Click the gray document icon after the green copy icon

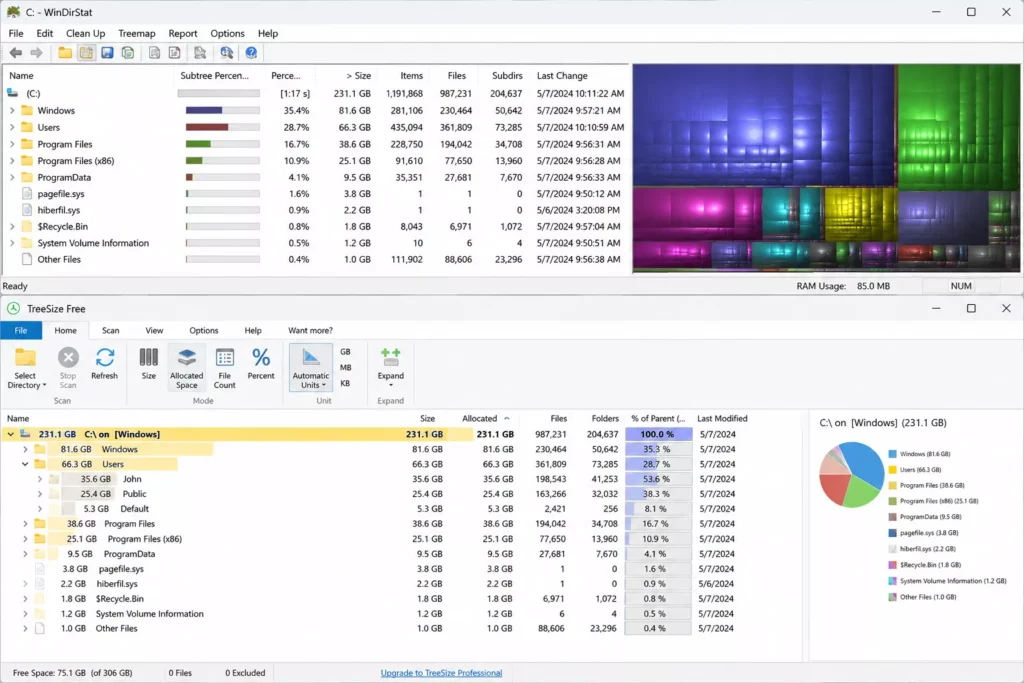tap(154, 53)
